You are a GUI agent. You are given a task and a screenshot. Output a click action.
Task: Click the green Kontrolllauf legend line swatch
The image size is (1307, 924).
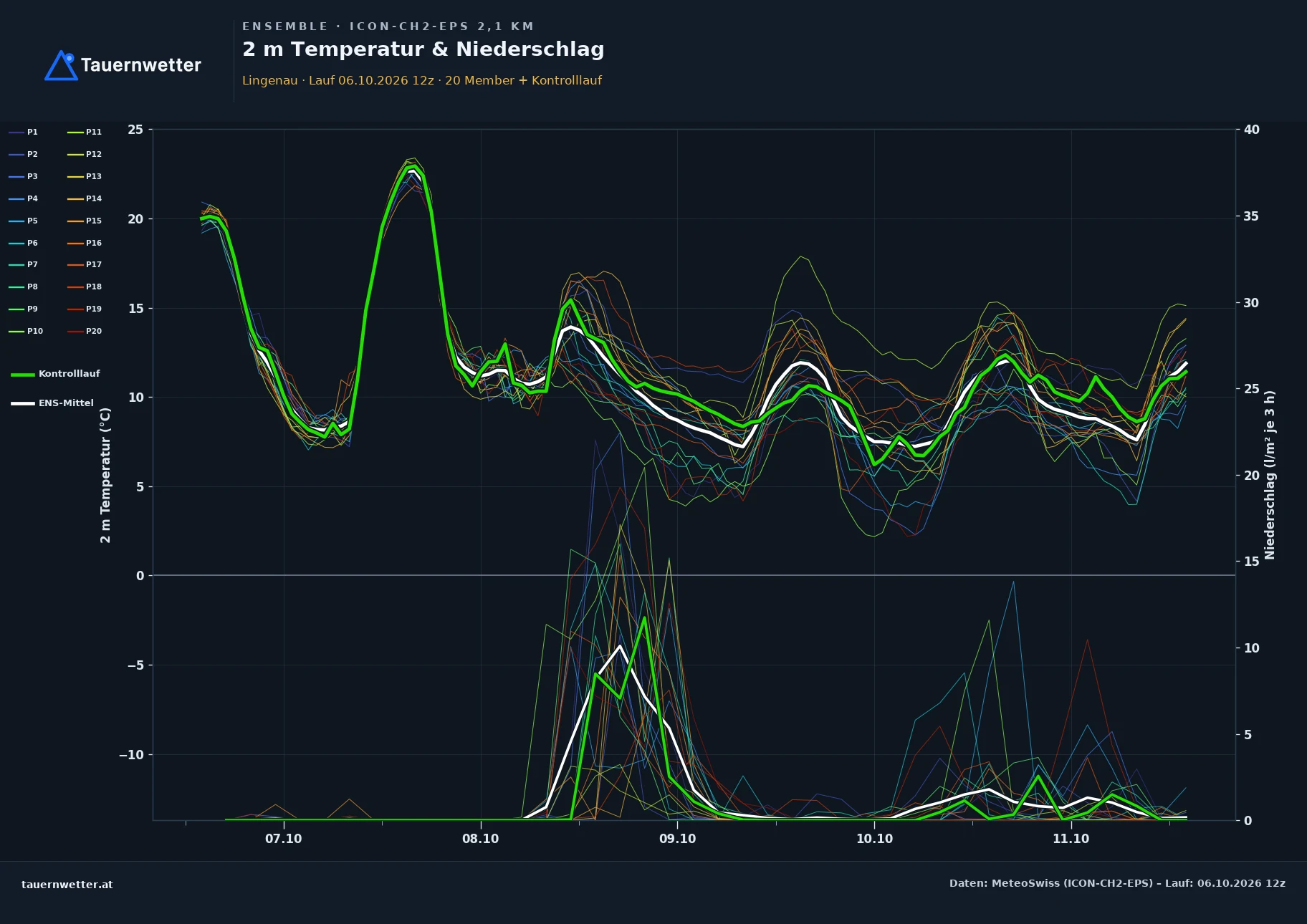click(x=23, y=375)
